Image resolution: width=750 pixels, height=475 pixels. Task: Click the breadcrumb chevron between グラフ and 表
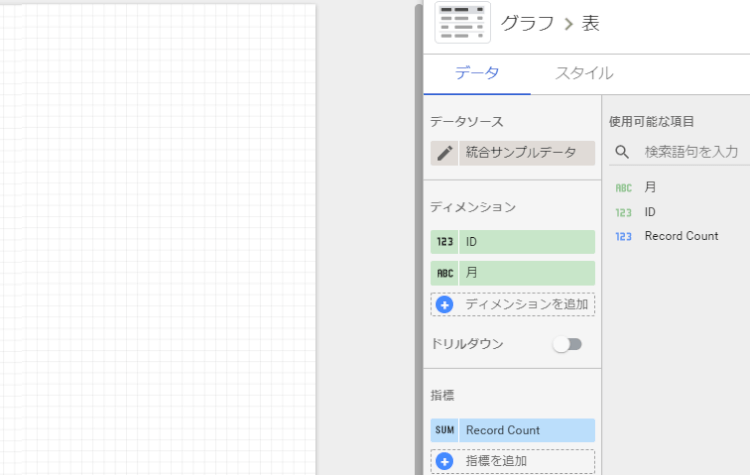[568, 23]
